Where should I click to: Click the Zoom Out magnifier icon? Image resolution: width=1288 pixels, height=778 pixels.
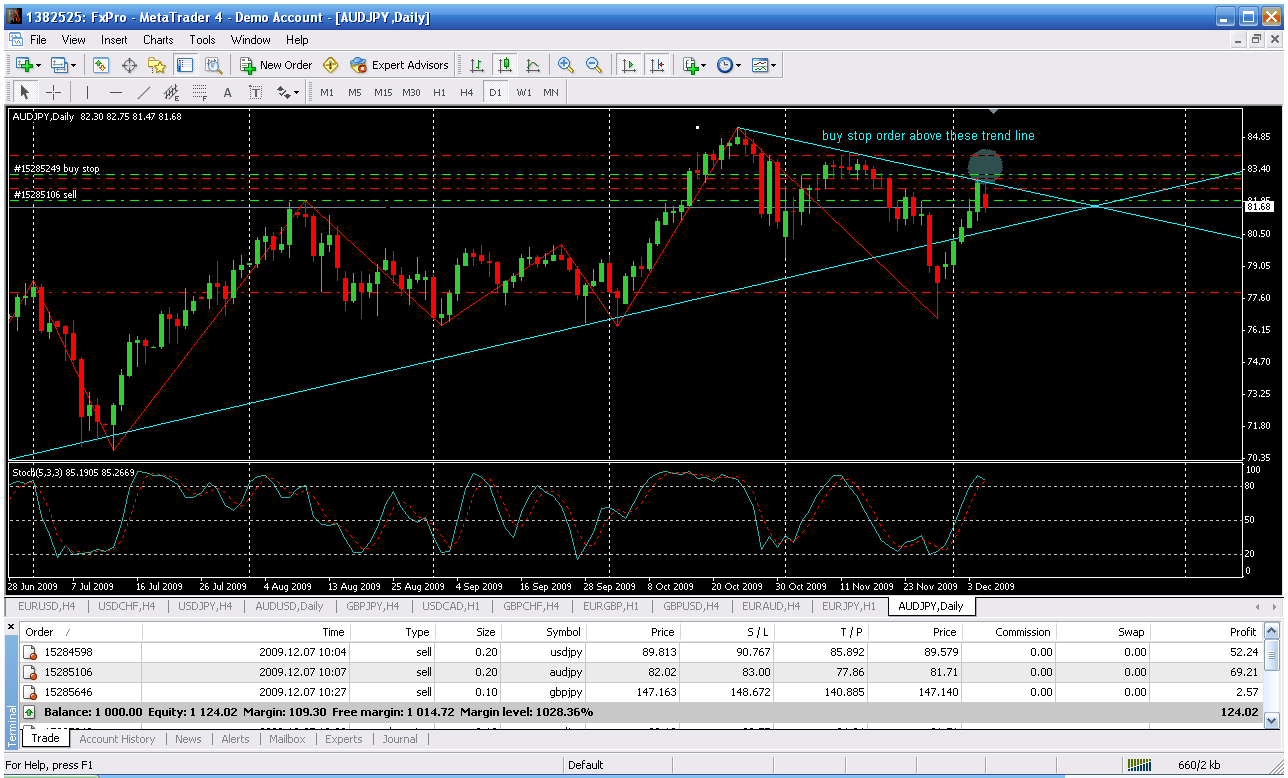[594, 65]
